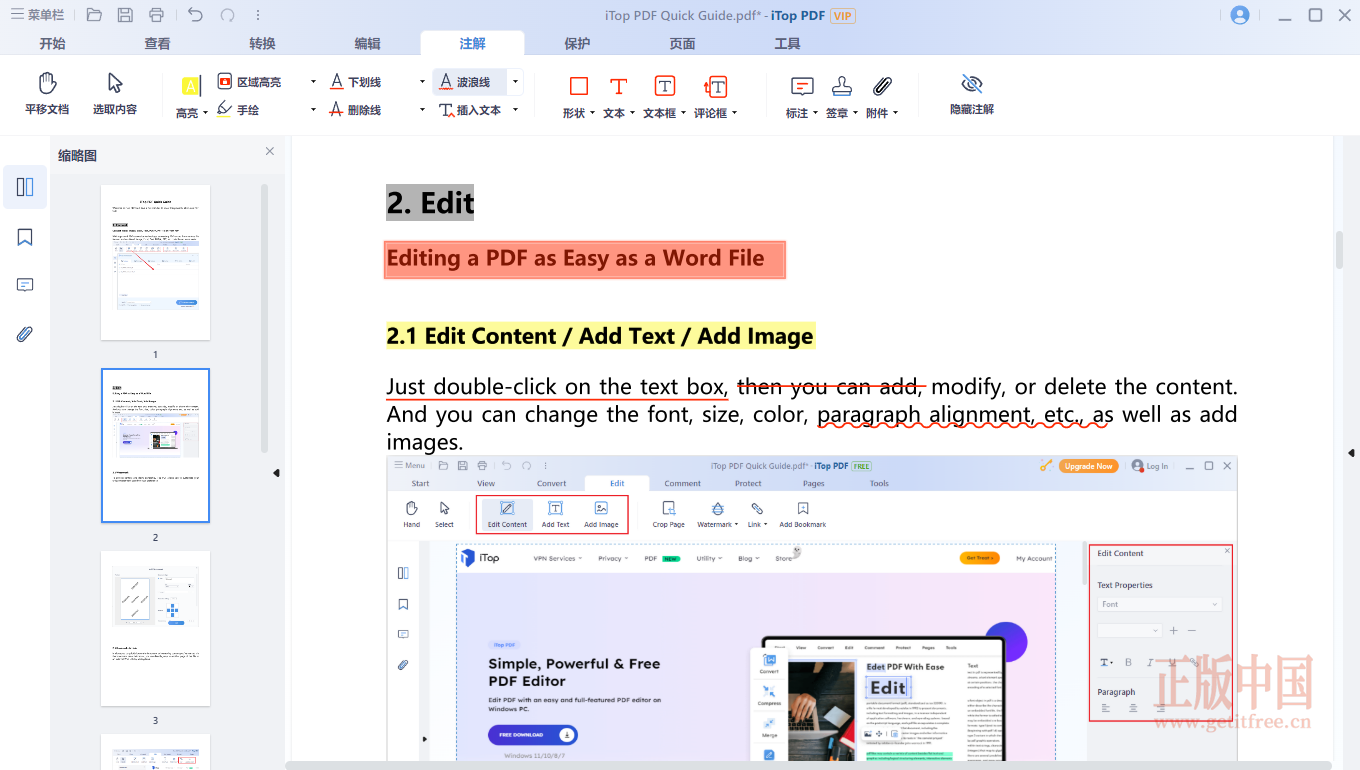The image size is (1360, 770).
Task: Apply the 删除线 strikethrough tool
Action: click(x=356, y=110)
